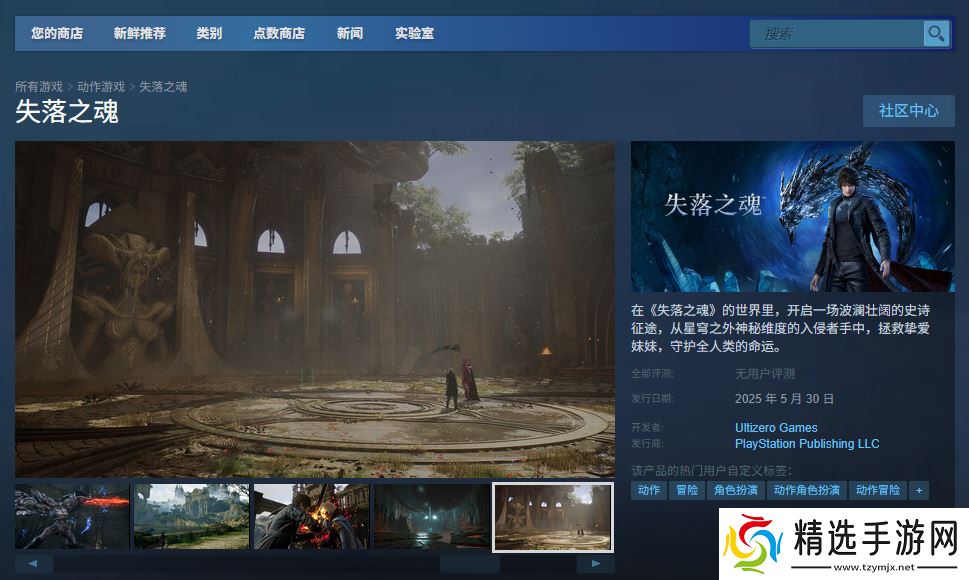Open the 类别 categories menu
This screenshot has width=969, height=580.
209,34
